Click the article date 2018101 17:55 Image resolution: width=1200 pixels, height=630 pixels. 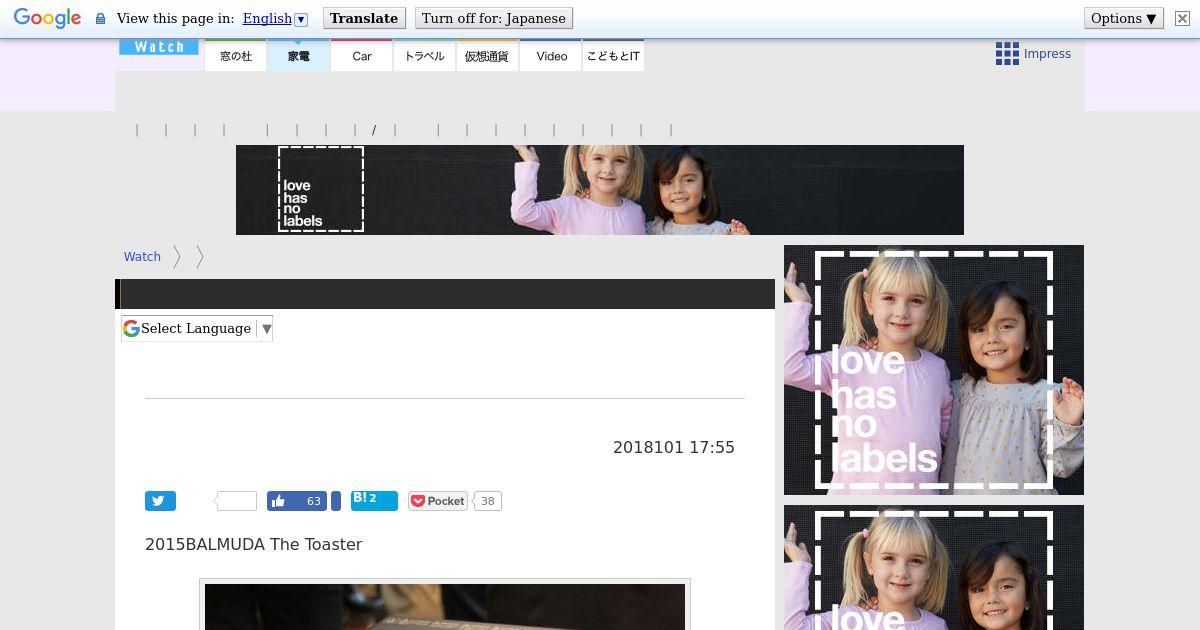pos(674,447)
